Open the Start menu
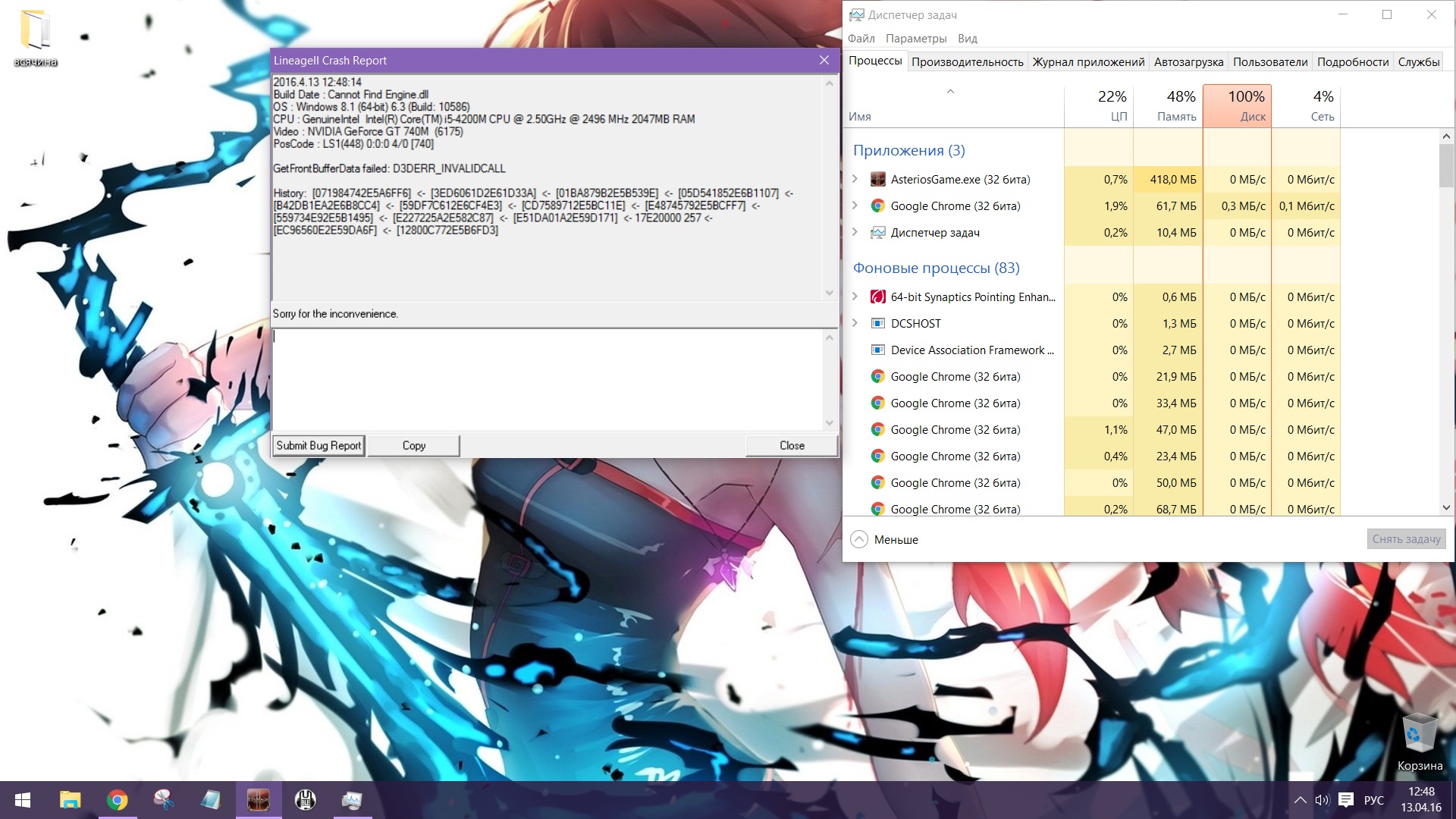The height and width of the screenshot is (819, 1456). tap(23, 800)
